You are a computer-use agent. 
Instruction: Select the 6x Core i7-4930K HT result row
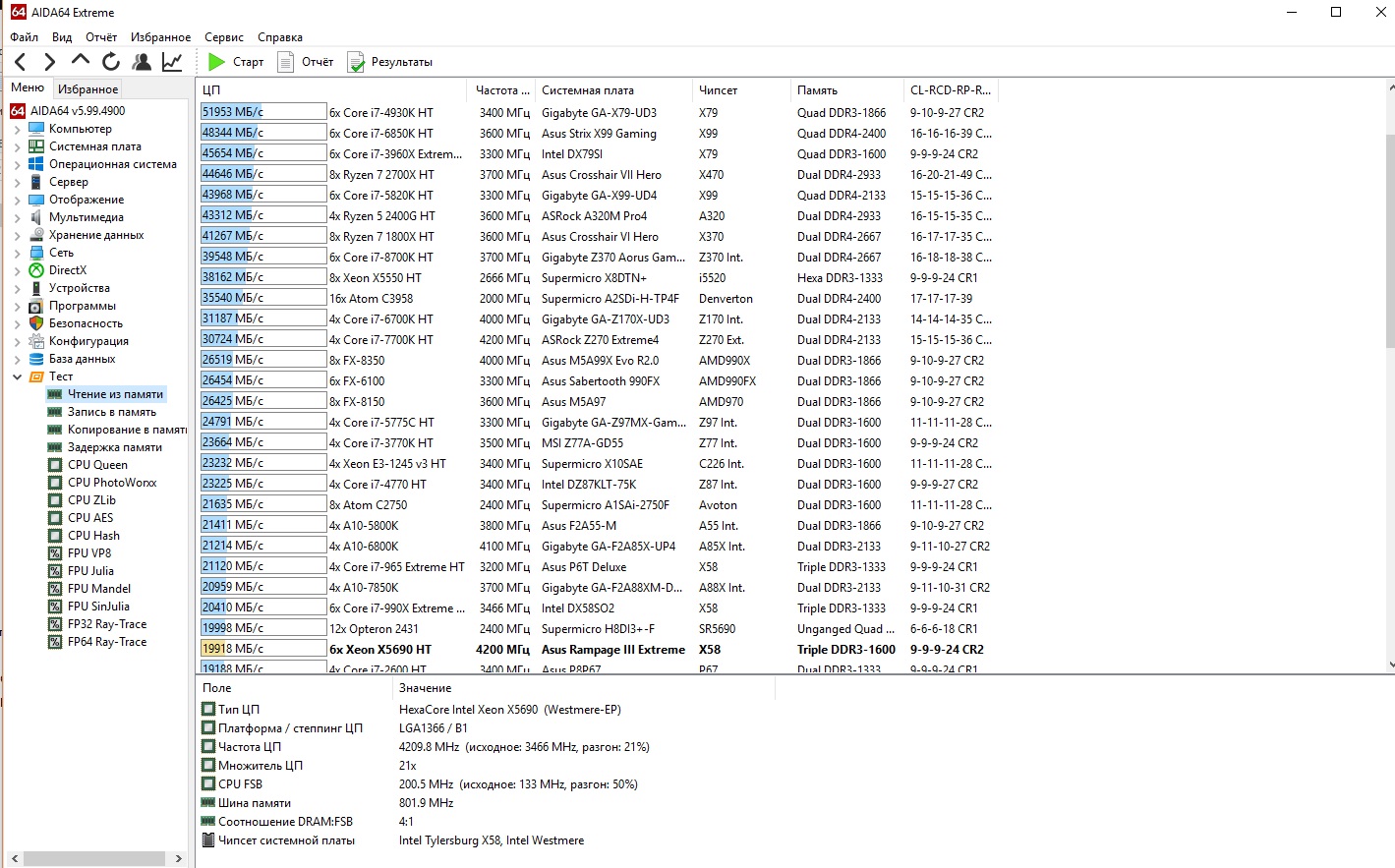598,112
